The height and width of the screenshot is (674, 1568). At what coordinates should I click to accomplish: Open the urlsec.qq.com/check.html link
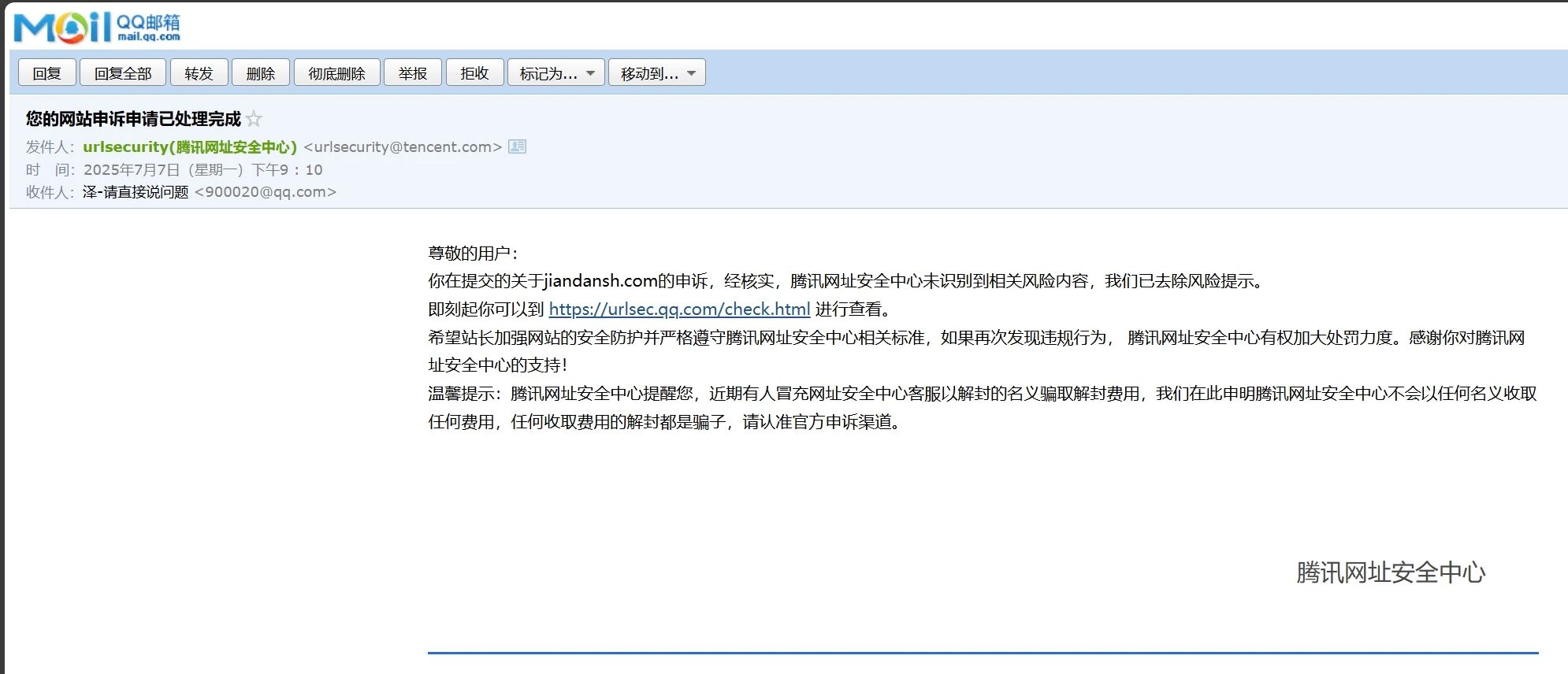[679, 309]
